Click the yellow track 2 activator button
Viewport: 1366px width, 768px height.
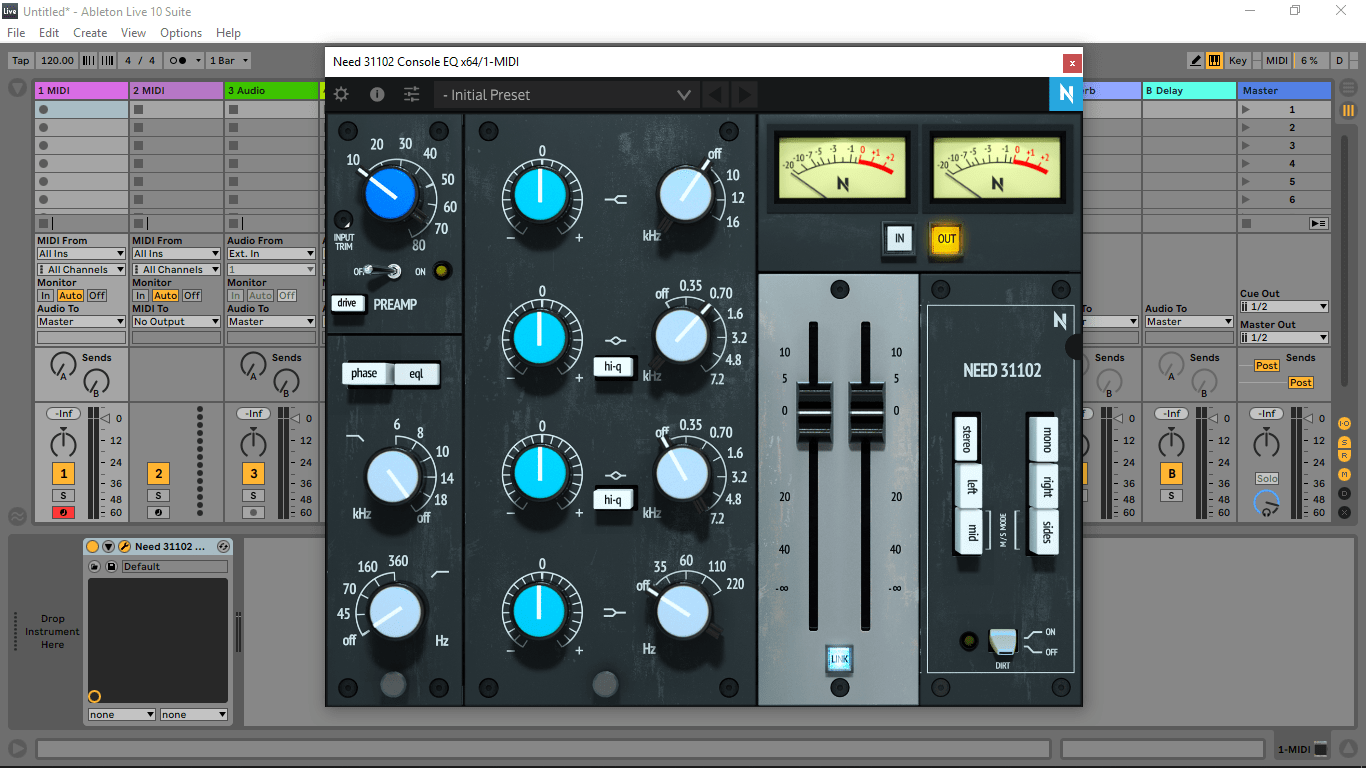tap(158, 474)
